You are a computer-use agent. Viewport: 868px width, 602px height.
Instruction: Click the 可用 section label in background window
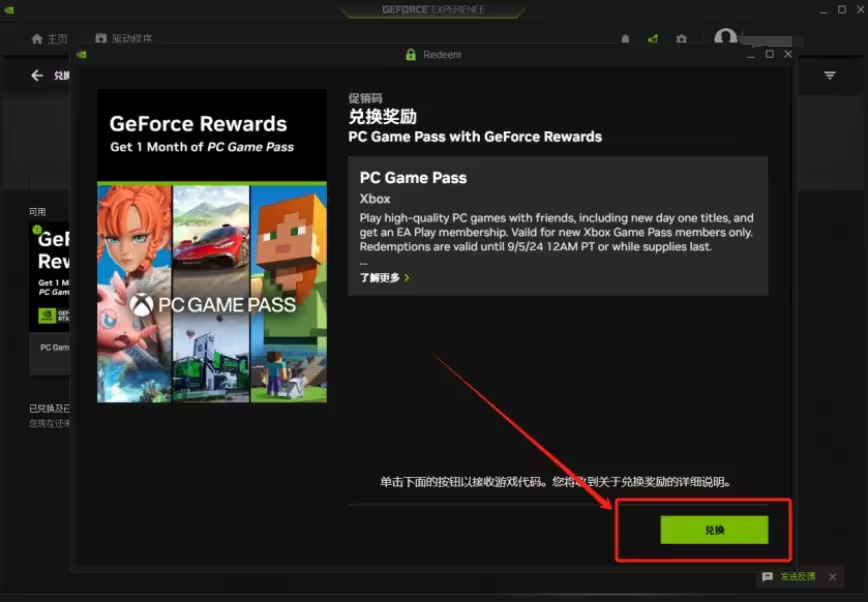tap(37, 212)
